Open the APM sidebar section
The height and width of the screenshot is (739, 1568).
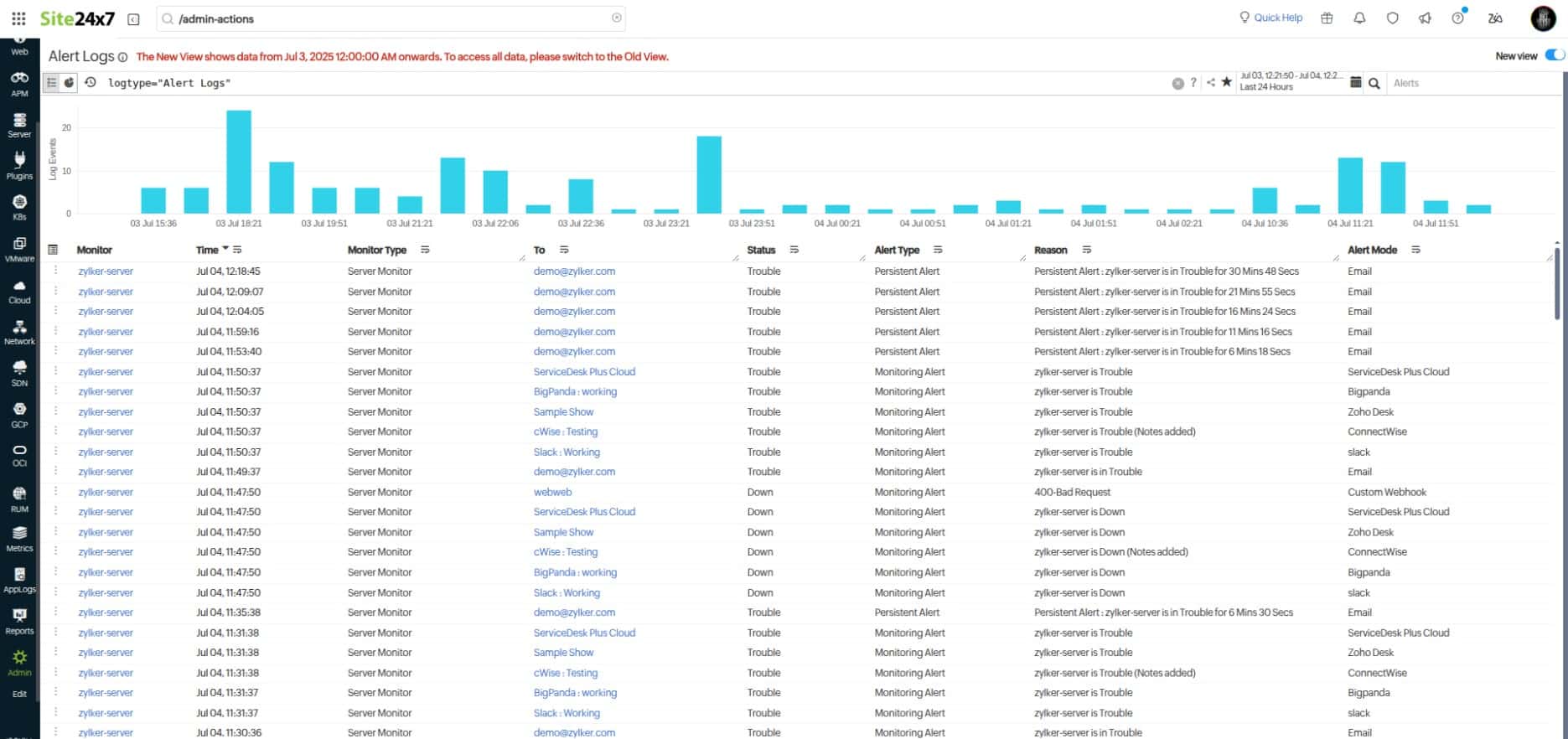coord(19,84)
